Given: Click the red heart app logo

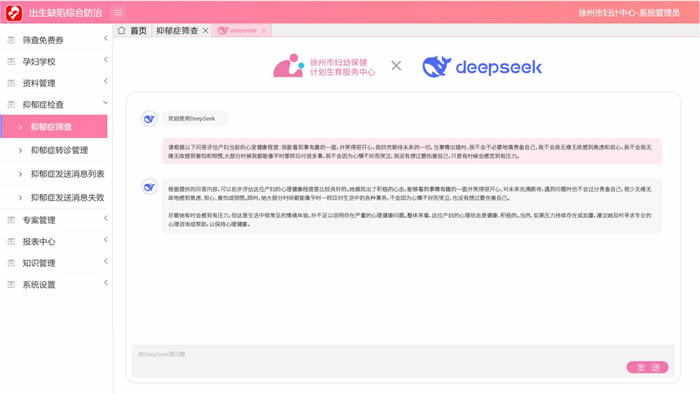Looking at the screenshot, I should (14, 12).
